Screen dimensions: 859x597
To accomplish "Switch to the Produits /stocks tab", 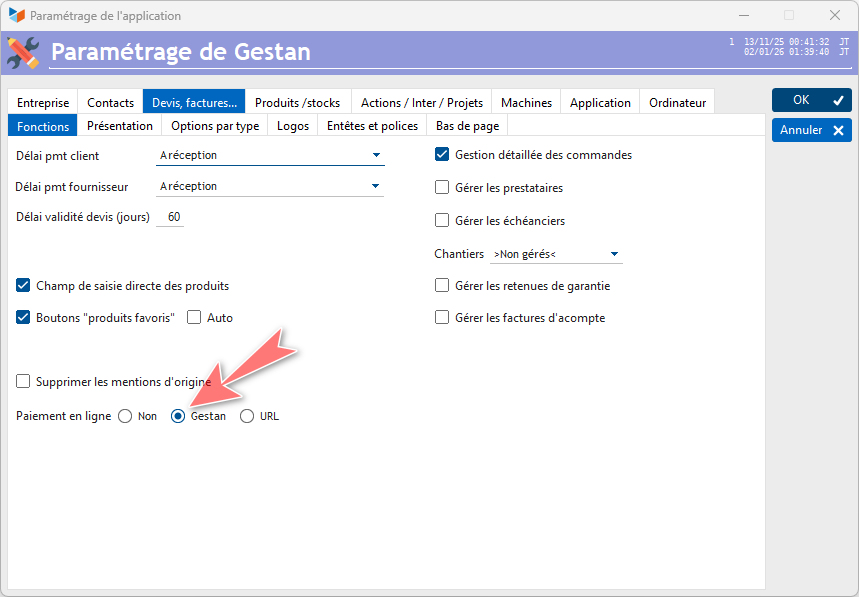I will pos(297,102).
